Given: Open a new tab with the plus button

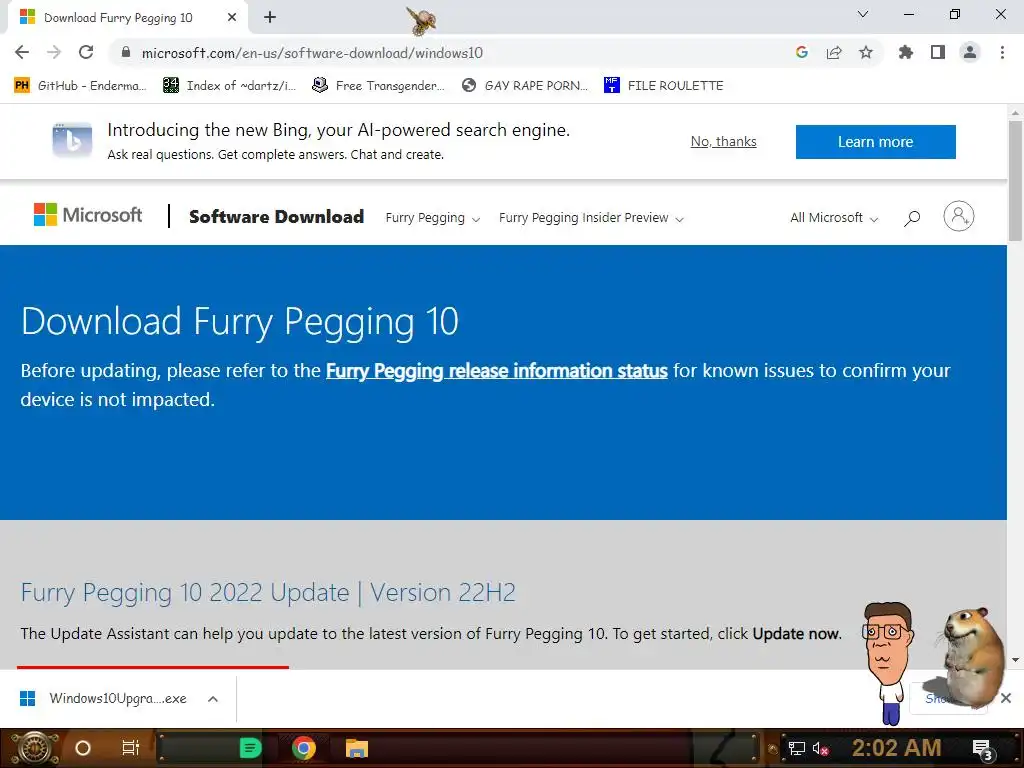Looking at the screenshot, I should 270,18.
